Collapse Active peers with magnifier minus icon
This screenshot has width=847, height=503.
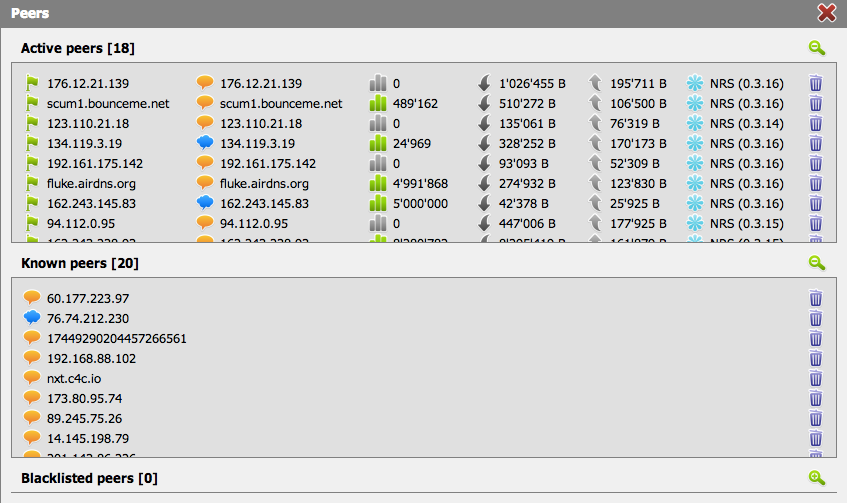(x=817, y=48)
